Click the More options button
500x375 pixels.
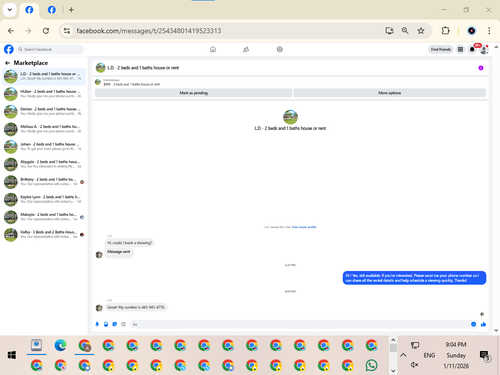coord(389,93)
